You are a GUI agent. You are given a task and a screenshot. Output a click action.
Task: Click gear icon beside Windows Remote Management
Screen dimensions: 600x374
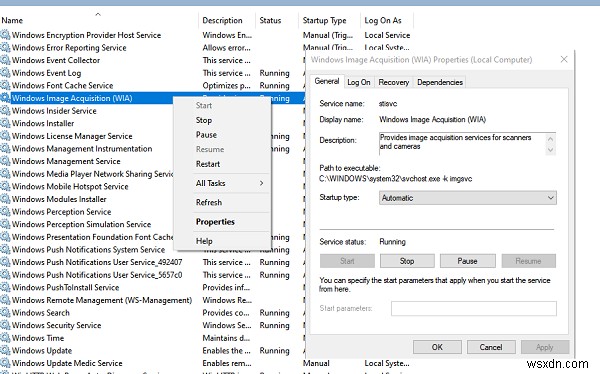tap(5, 301)
